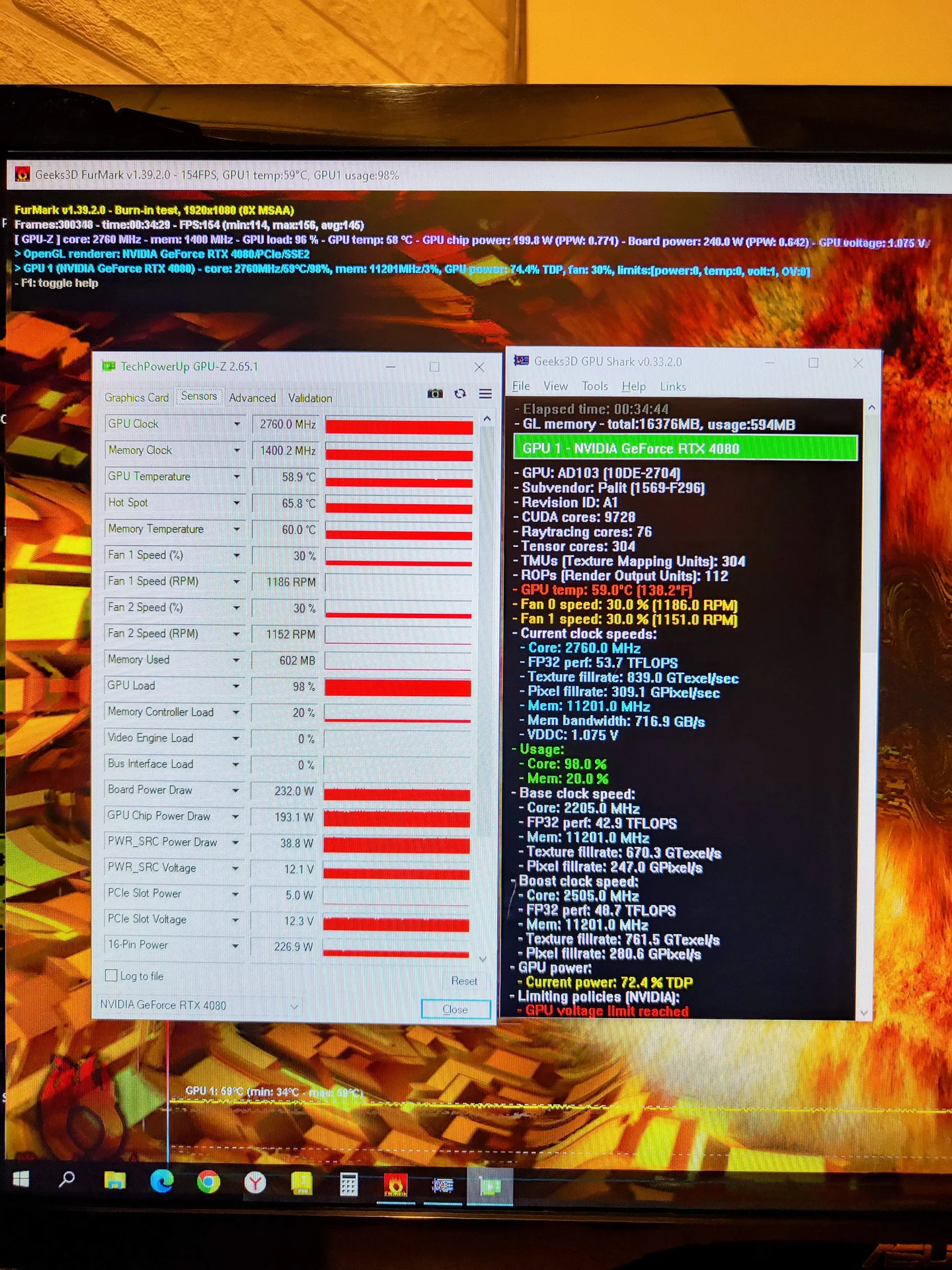Screen dimensions: 952x1270
Task: Open the Windows Start menu
Action: point(20,1179)
